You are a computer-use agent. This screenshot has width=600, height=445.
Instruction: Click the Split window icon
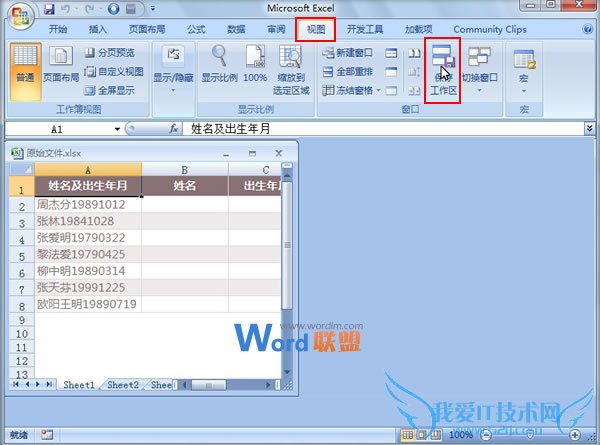coord(391,53)
